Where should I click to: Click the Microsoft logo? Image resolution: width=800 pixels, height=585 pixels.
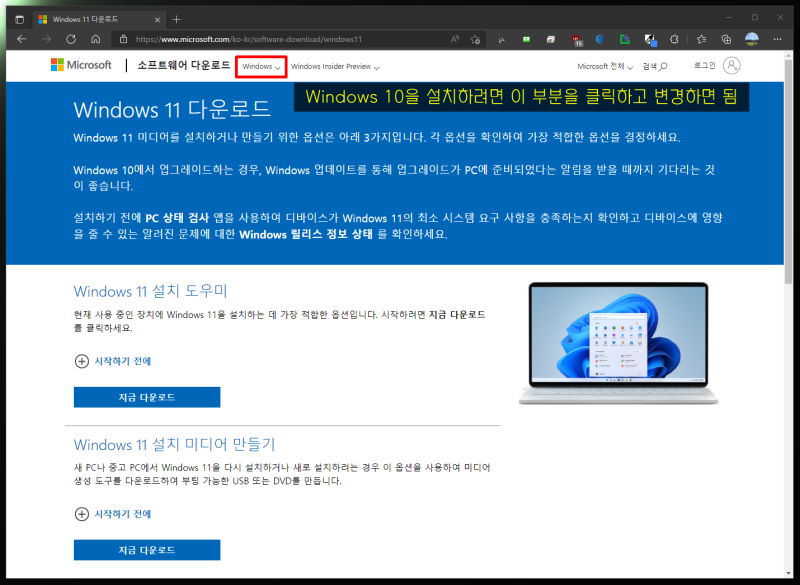[x=81, y=65]
